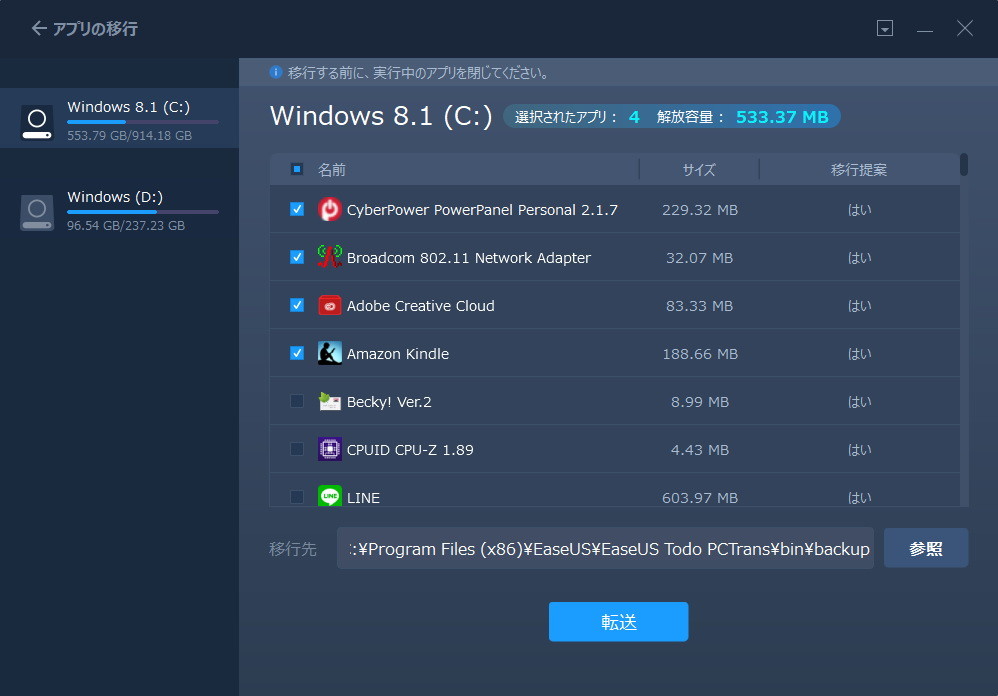Click the 83.33 MB size cell

click(x=699, y=306)
